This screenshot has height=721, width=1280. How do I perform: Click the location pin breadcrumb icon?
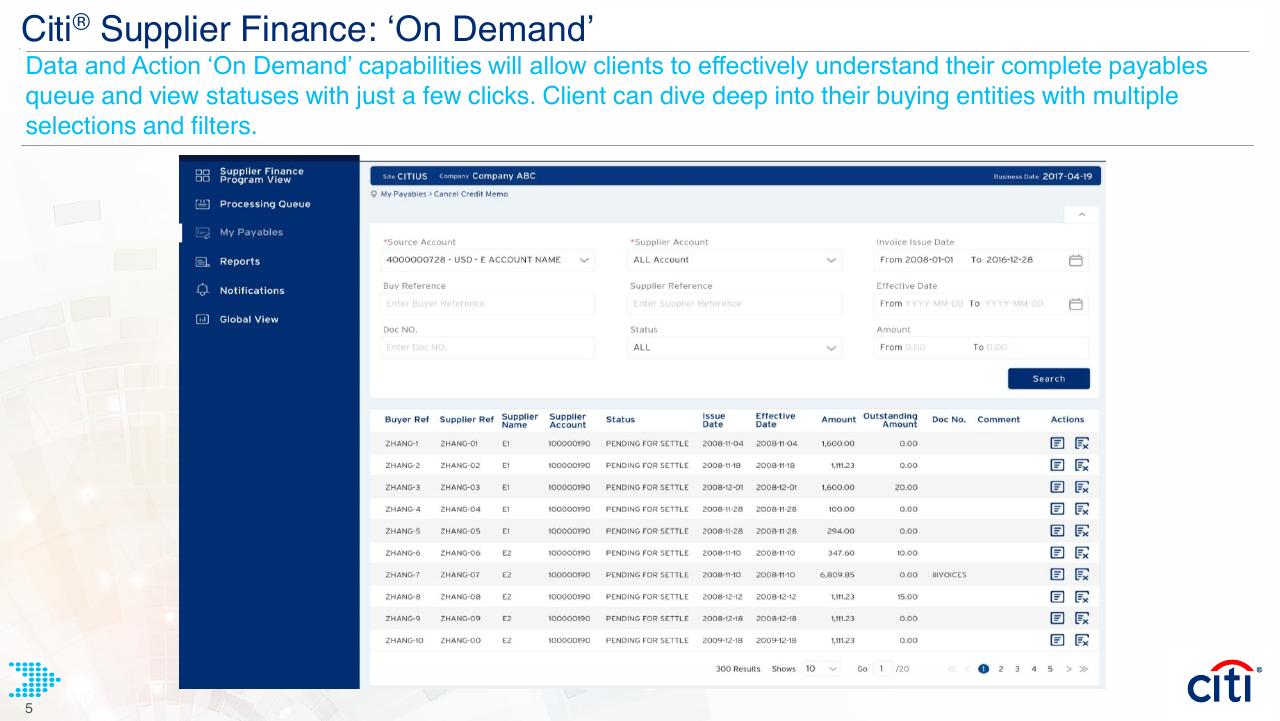[x=374, y=193]
